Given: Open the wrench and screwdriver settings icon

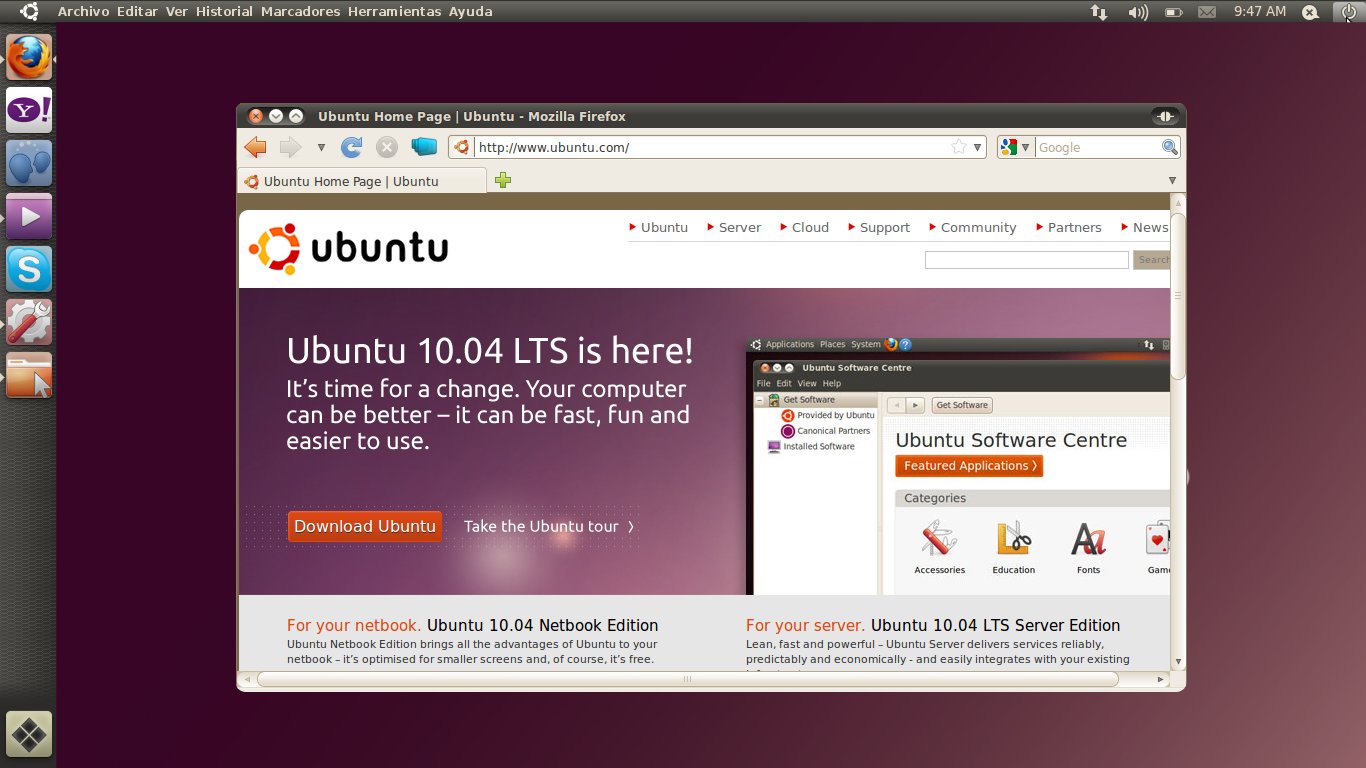Looking at the screenshot, I should pyautogui.click(x=29, y=322).
